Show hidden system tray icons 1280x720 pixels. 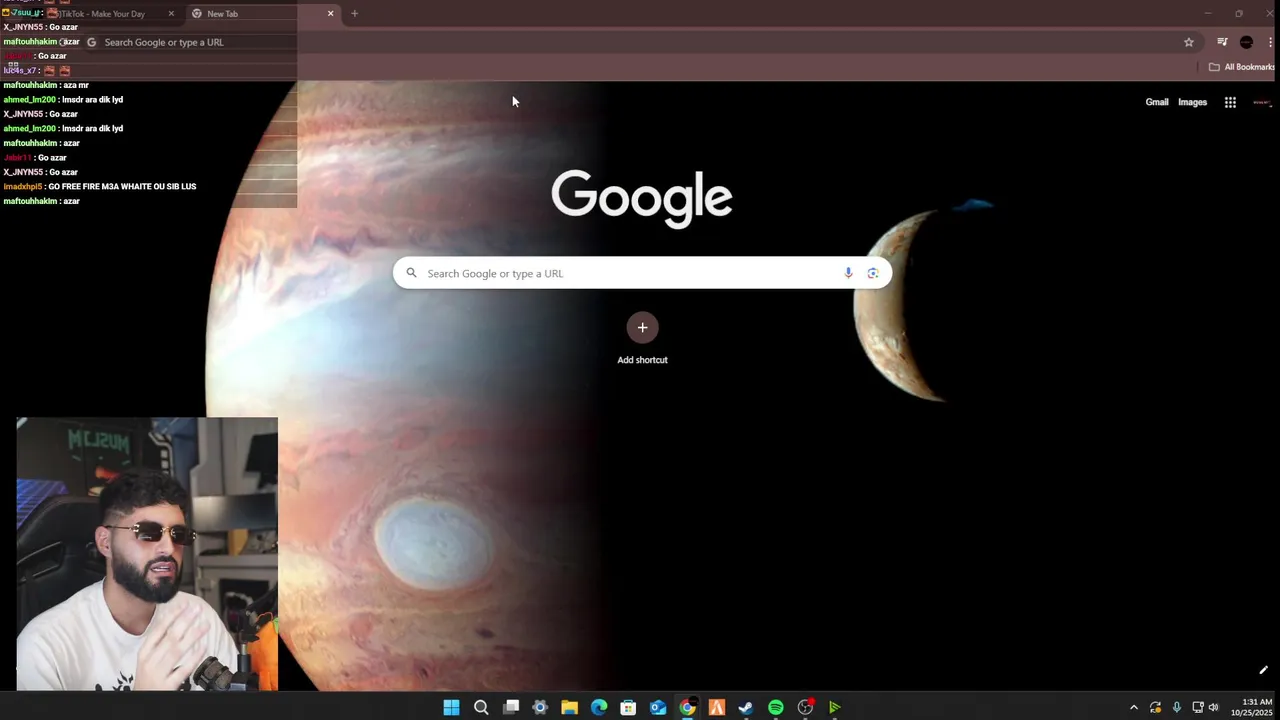1134,708
